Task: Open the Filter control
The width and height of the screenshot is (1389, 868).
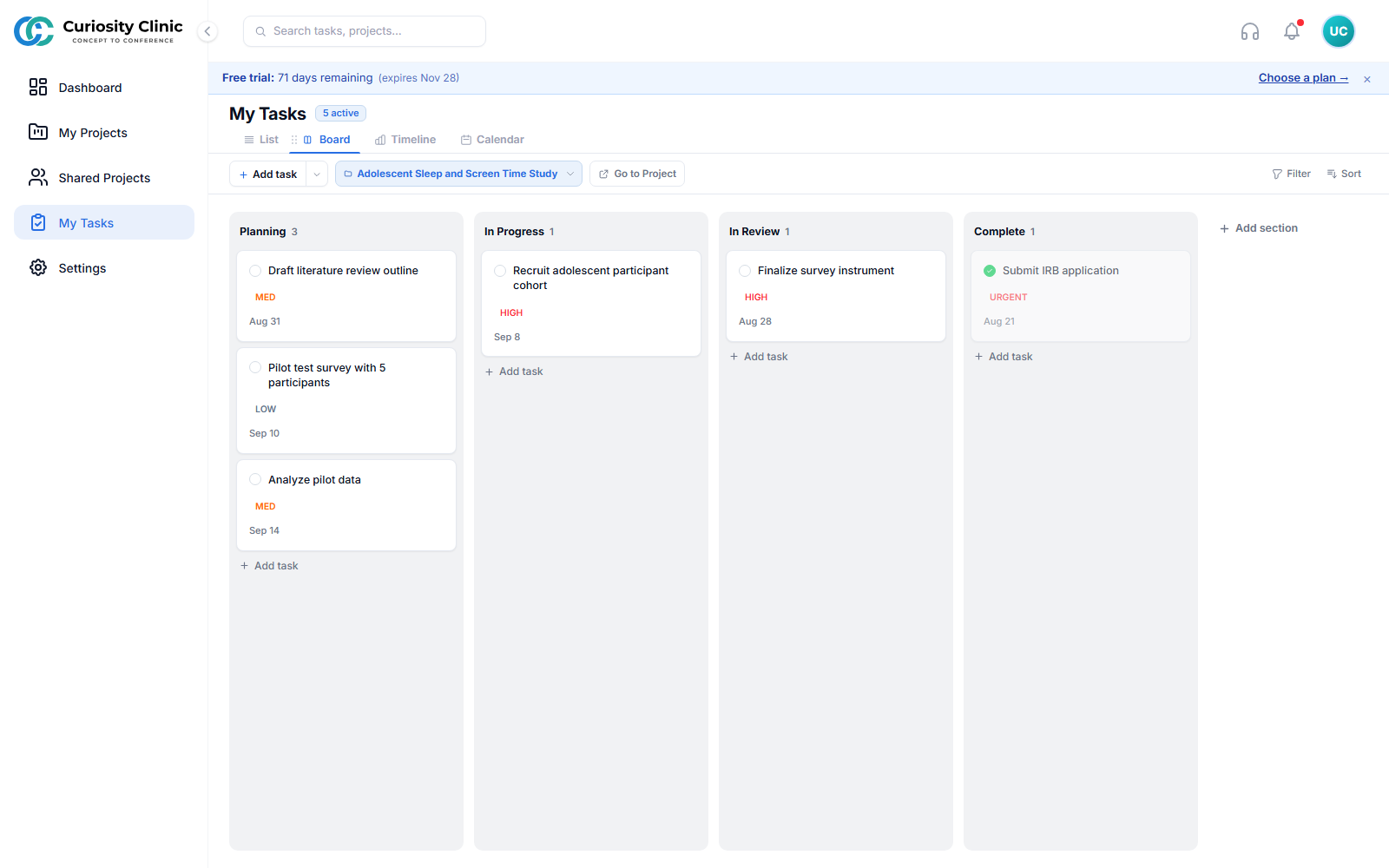Action: pos(1291,174)
